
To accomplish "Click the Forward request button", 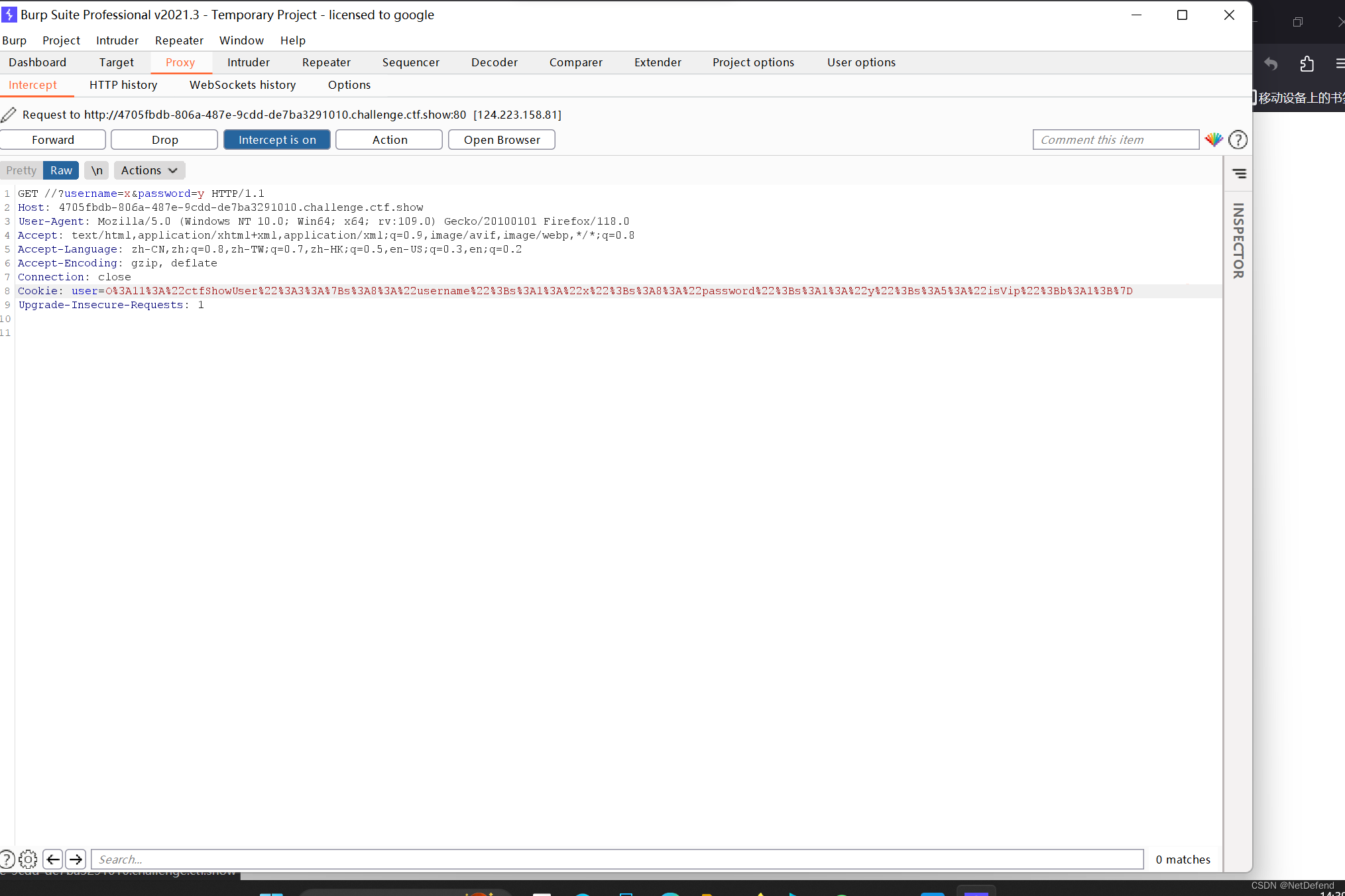I will point(52,139).
